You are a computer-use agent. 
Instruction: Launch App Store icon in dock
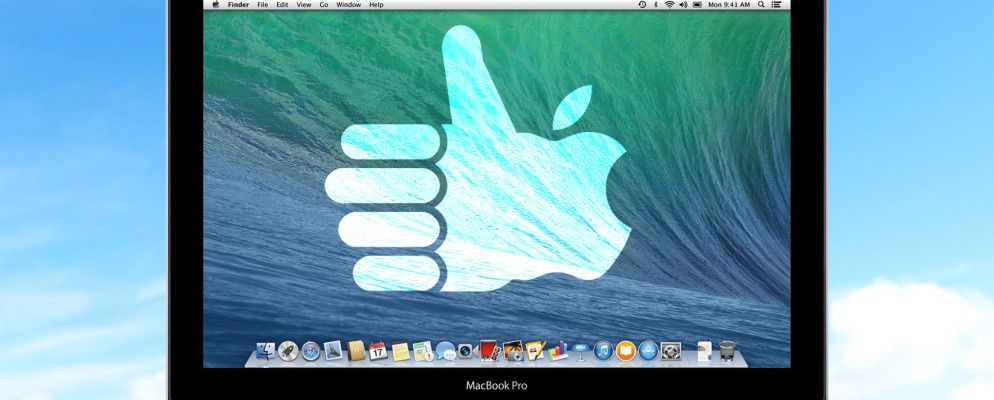(x=648, y=351)
